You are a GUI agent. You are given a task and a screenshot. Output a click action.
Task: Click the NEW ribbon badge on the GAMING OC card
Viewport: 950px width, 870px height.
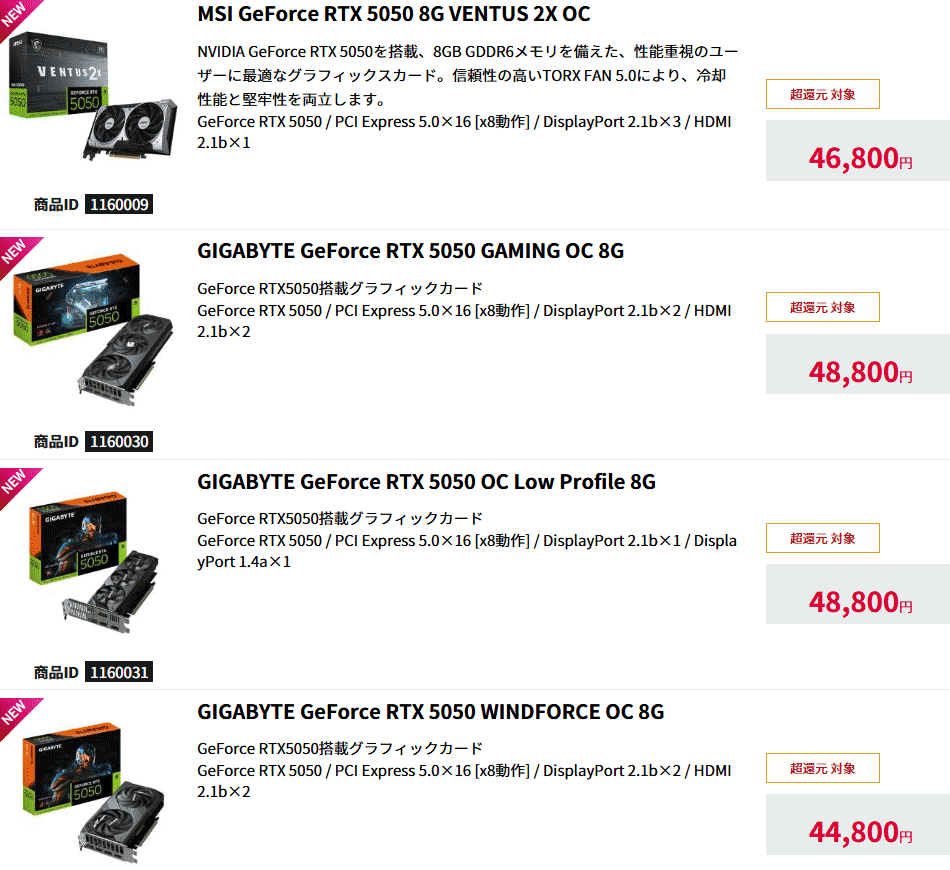[x=15, y=252]
